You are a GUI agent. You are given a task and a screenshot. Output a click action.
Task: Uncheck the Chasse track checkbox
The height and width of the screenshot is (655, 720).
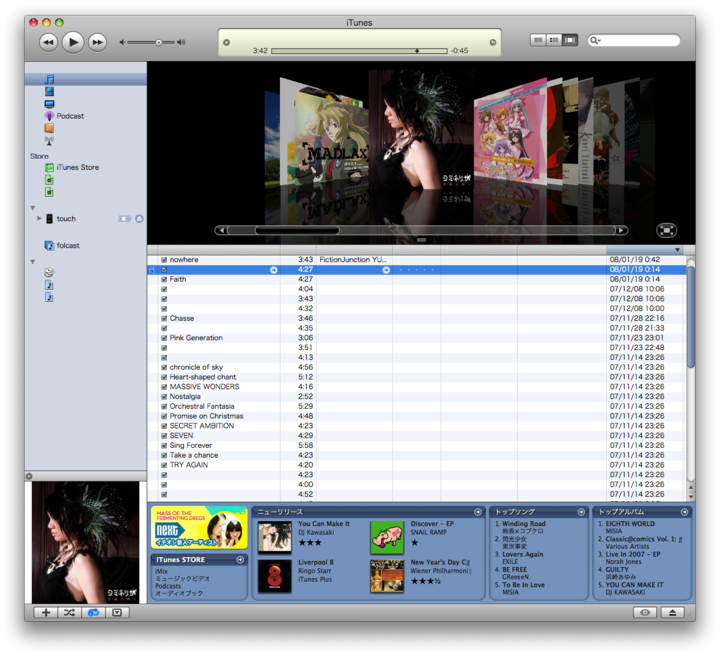(x=164, y=318)
